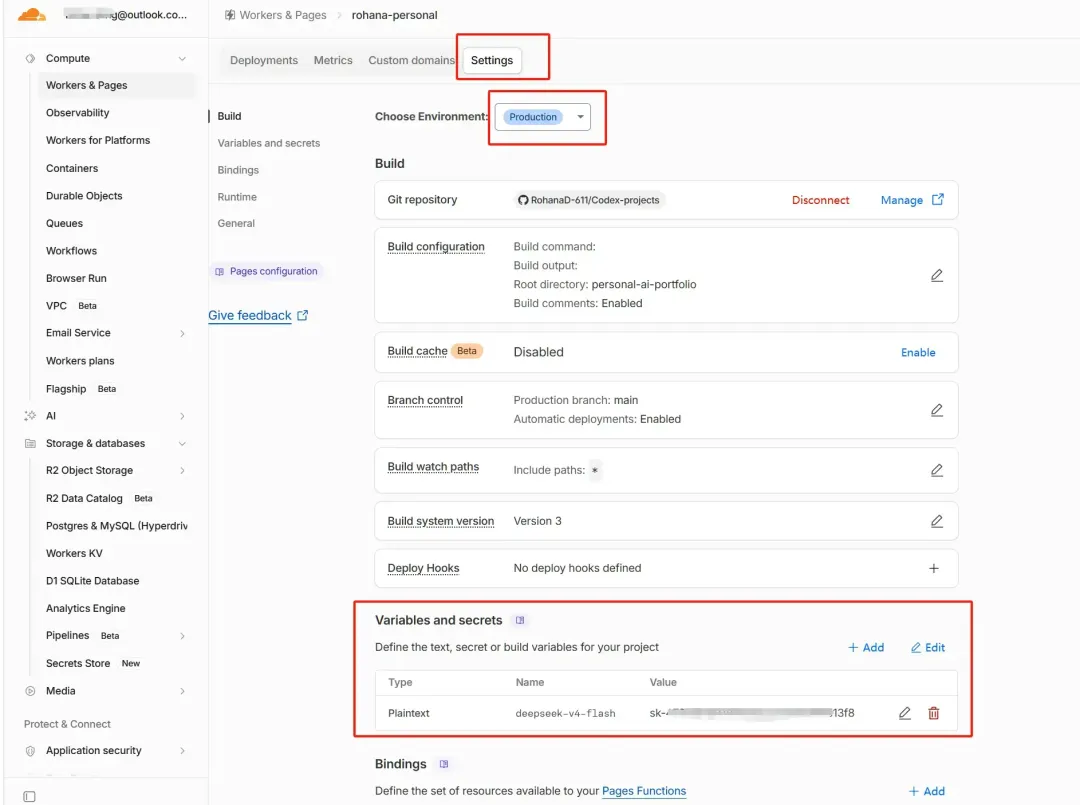
Task: Edit the deepseek-v4-flash variable pencil icon
Action: [905, 713]
